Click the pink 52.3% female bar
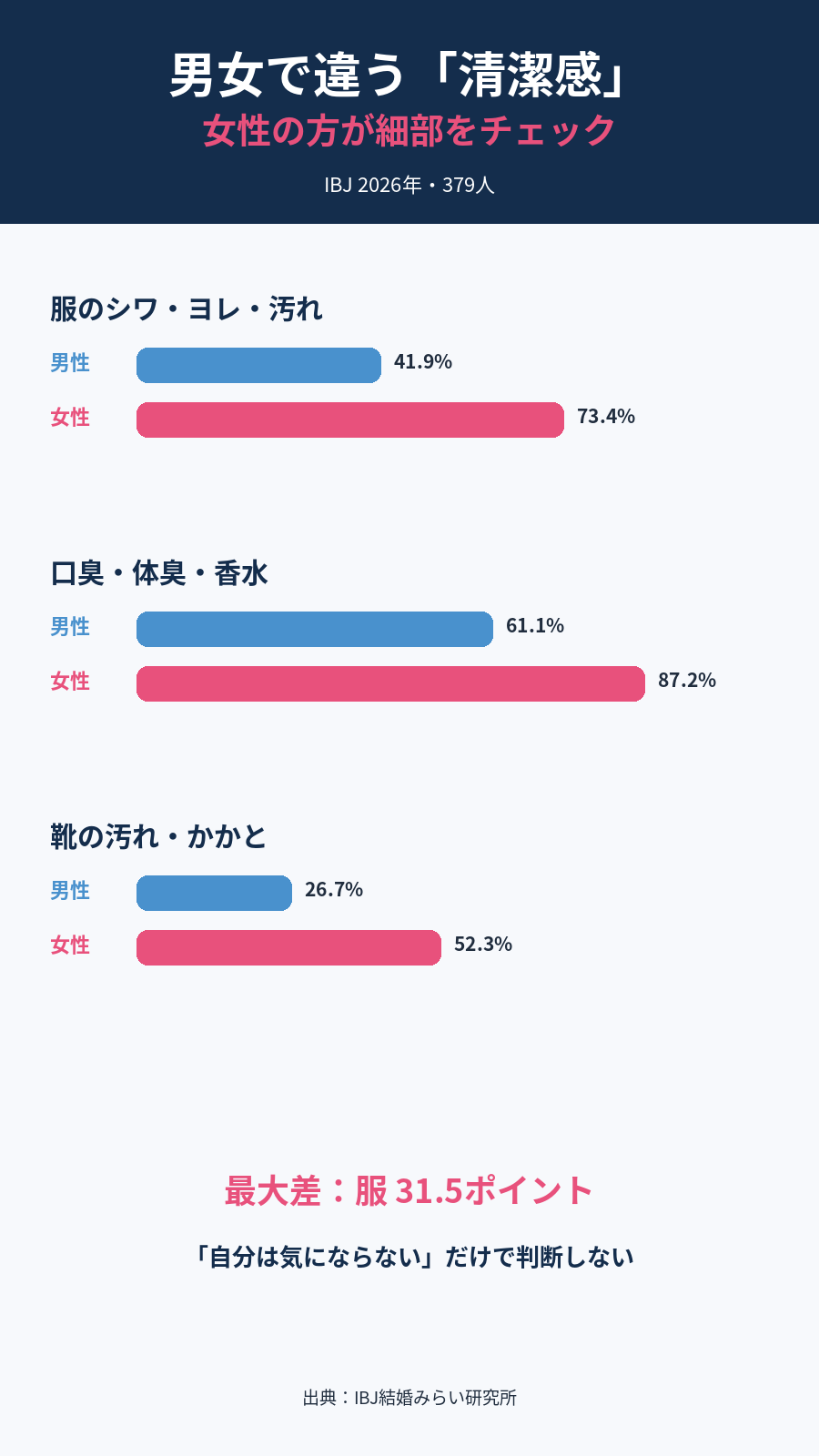 click(288, 947)
